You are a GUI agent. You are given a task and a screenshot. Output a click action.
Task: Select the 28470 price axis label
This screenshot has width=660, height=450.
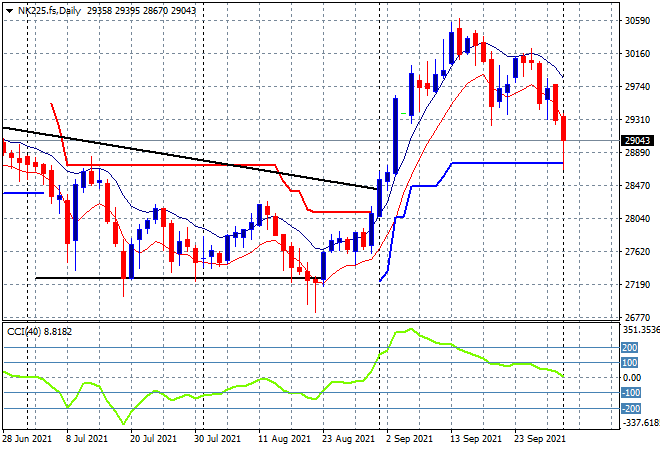point(637,186)
